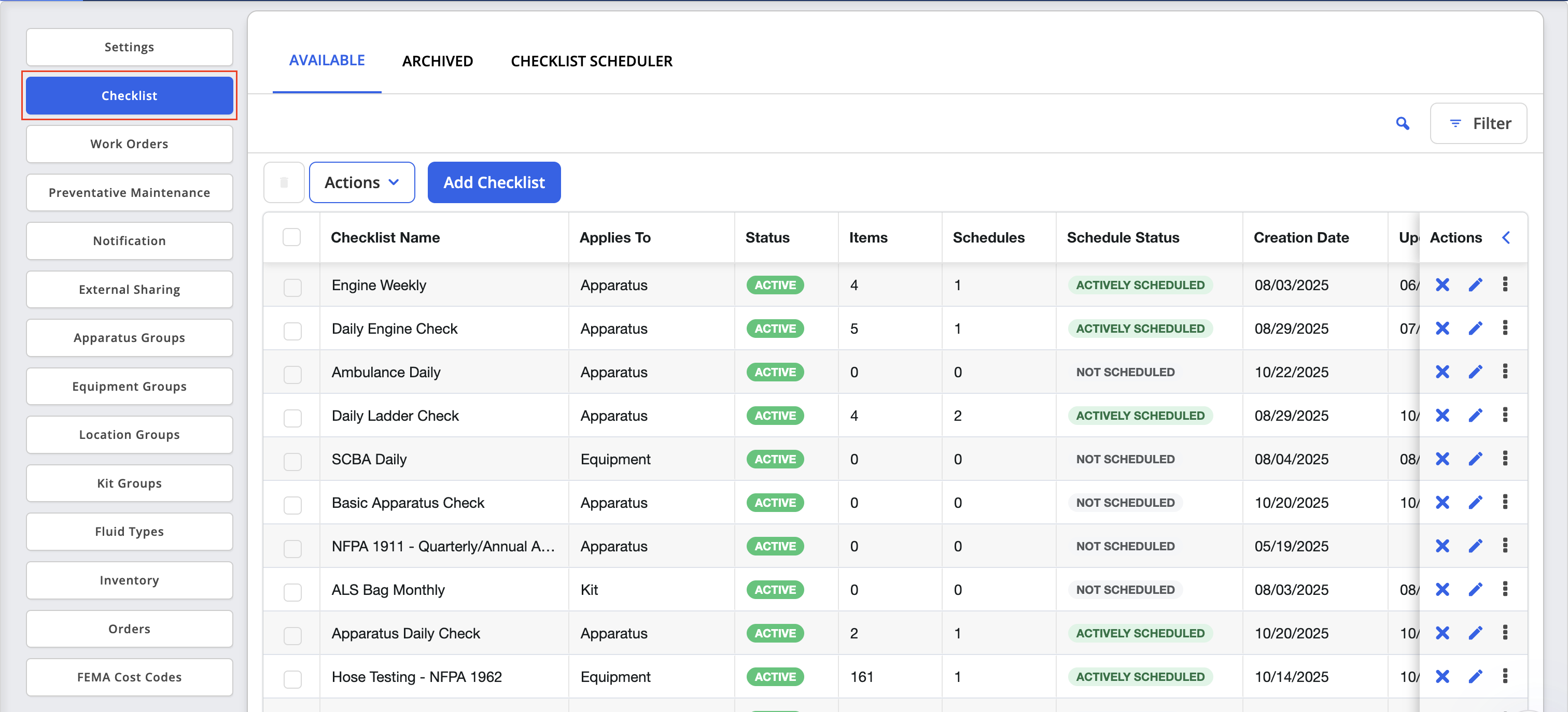
Task: Go to External Sharing section
Action: pos(129,290)
